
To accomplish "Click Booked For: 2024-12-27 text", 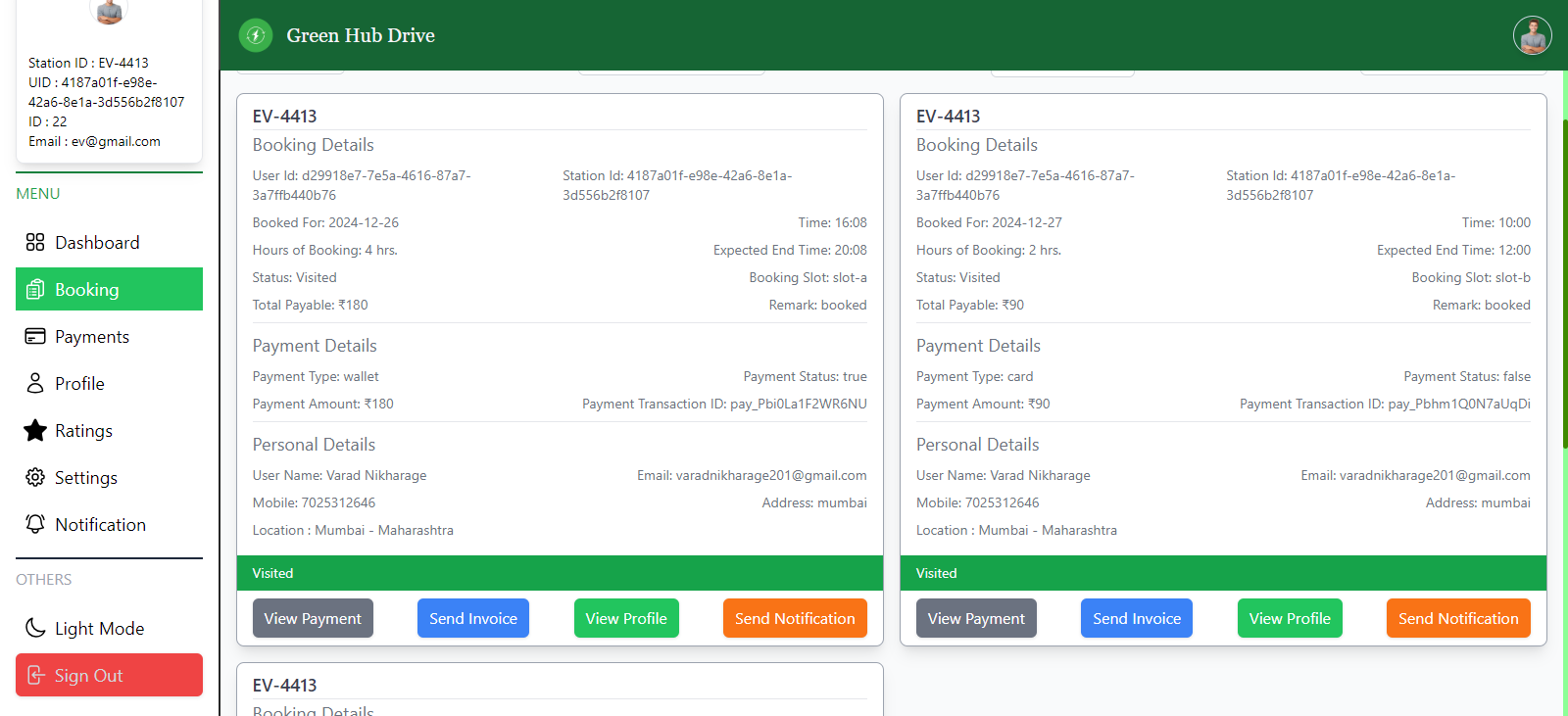I will 989,222.
